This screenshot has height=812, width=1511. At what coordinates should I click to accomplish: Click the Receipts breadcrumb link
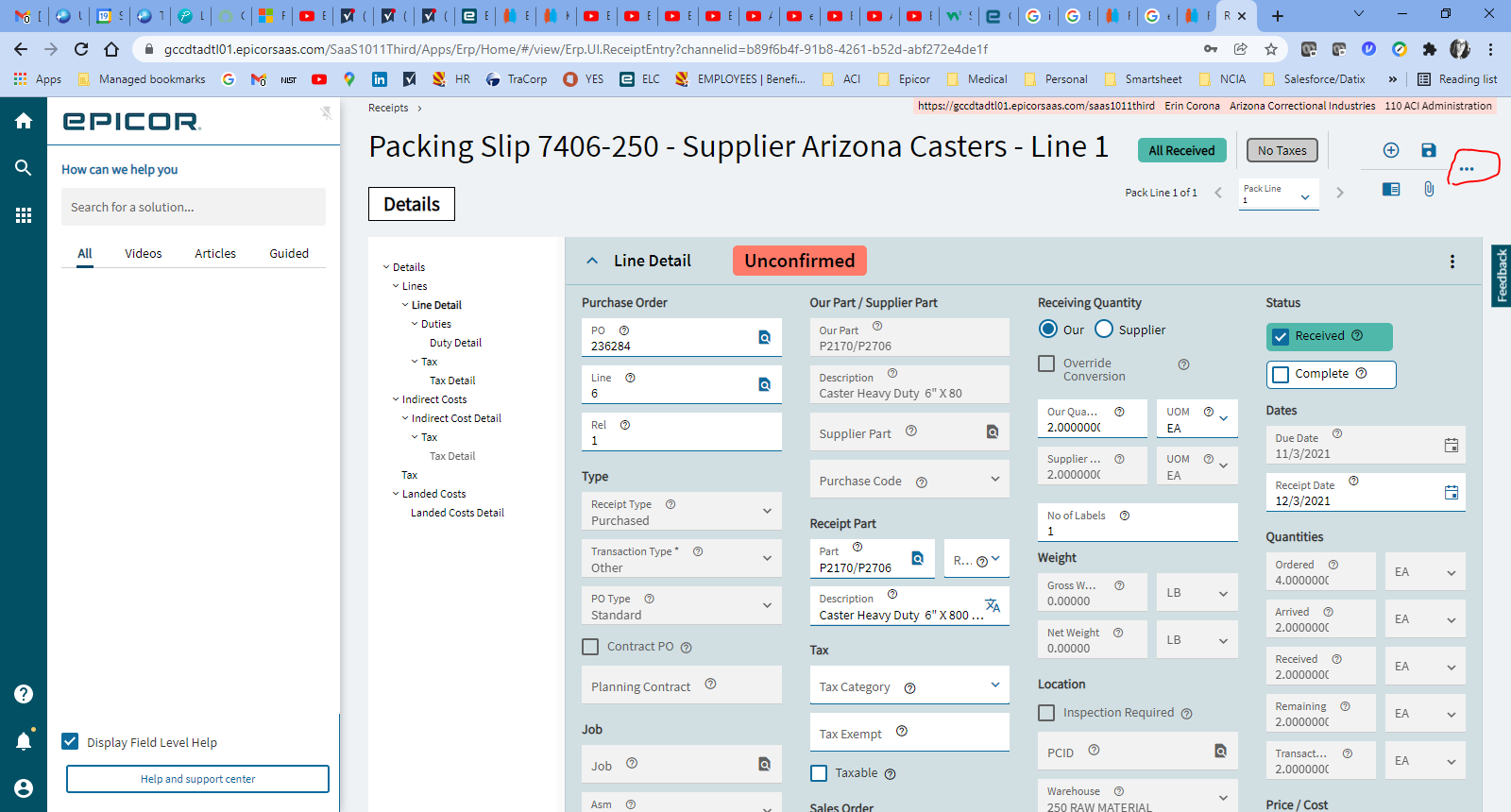[388, 108]
